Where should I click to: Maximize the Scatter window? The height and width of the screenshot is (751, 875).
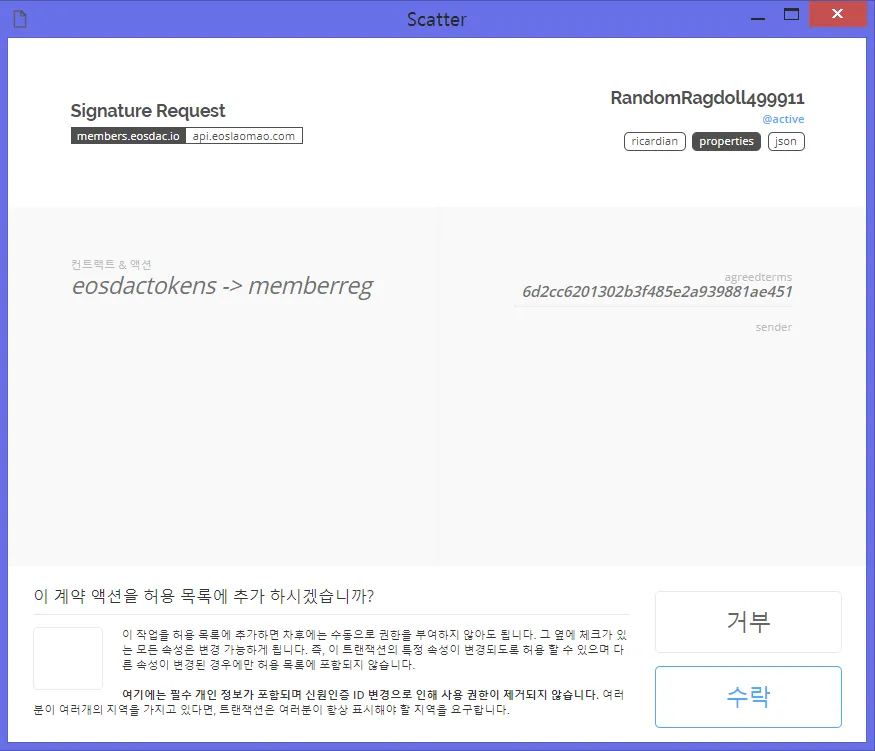tap(791, 14)
